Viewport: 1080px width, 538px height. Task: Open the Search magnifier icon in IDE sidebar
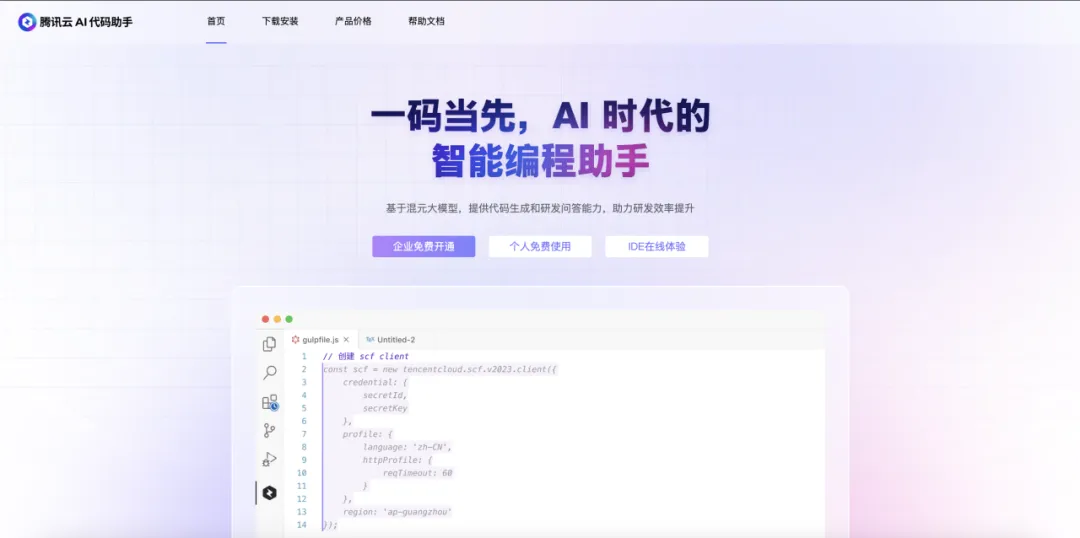point(269,373)
